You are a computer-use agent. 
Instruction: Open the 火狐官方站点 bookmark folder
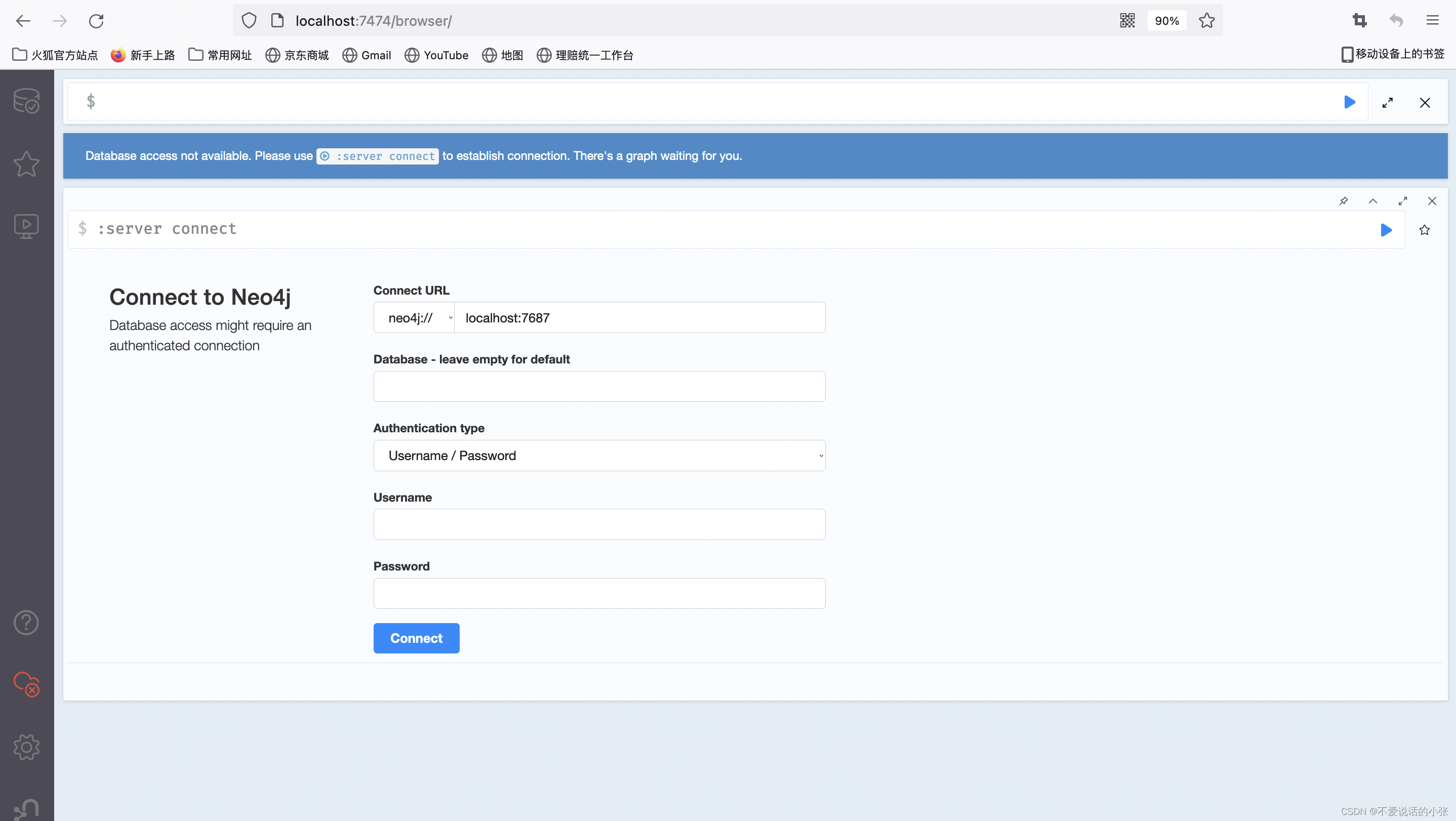coord(55,55)
